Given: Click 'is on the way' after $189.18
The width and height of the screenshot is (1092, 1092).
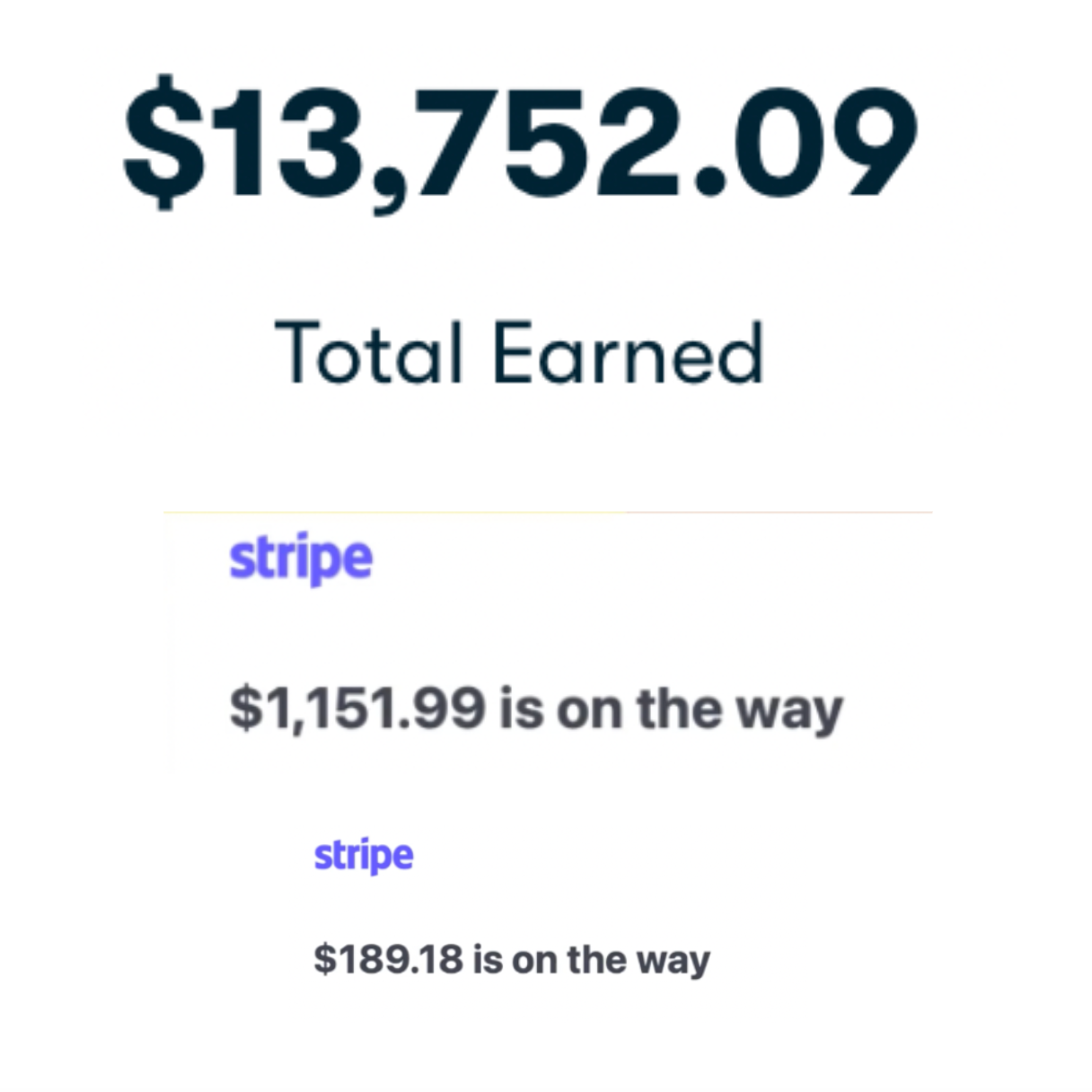Looking at the screenshot, I should point(591,960).
